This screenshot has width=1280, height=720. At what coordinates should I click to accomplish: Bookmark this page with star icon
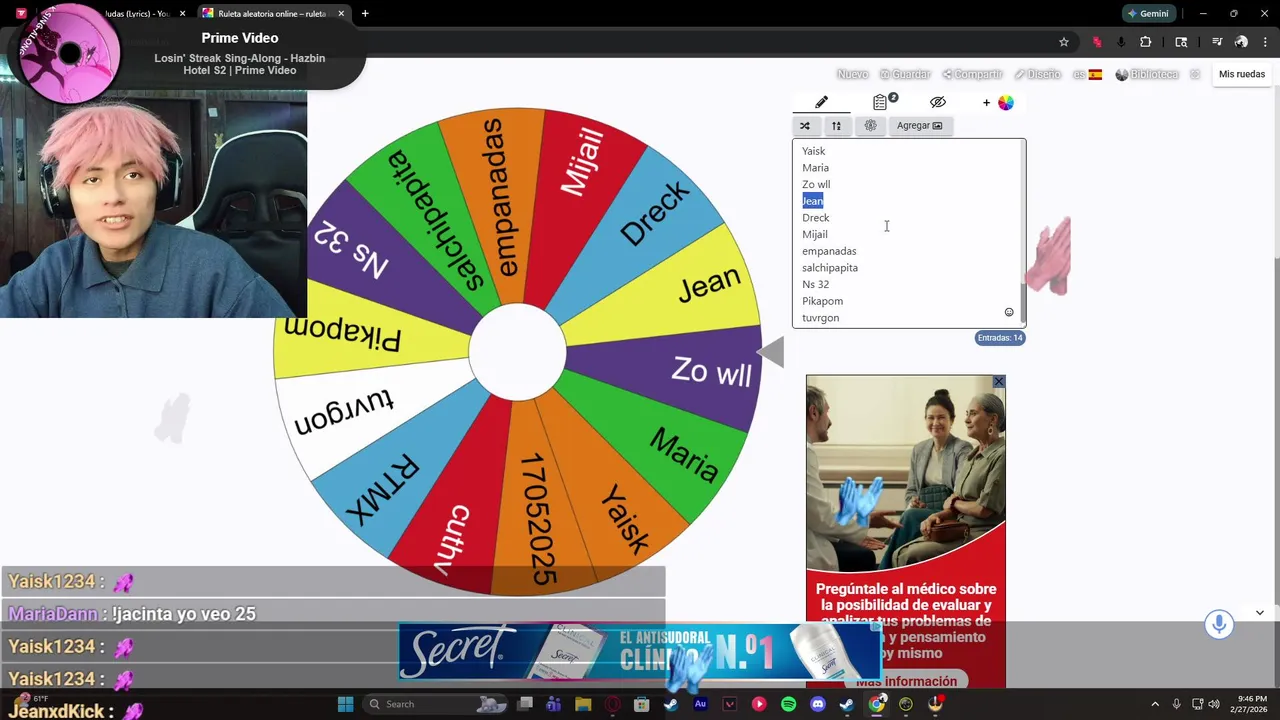[x=1063, y=42]
